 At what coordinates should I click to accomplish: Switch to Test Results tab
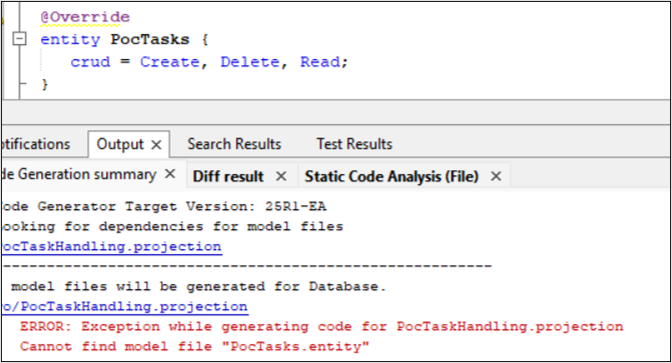[x=354, y=144]
